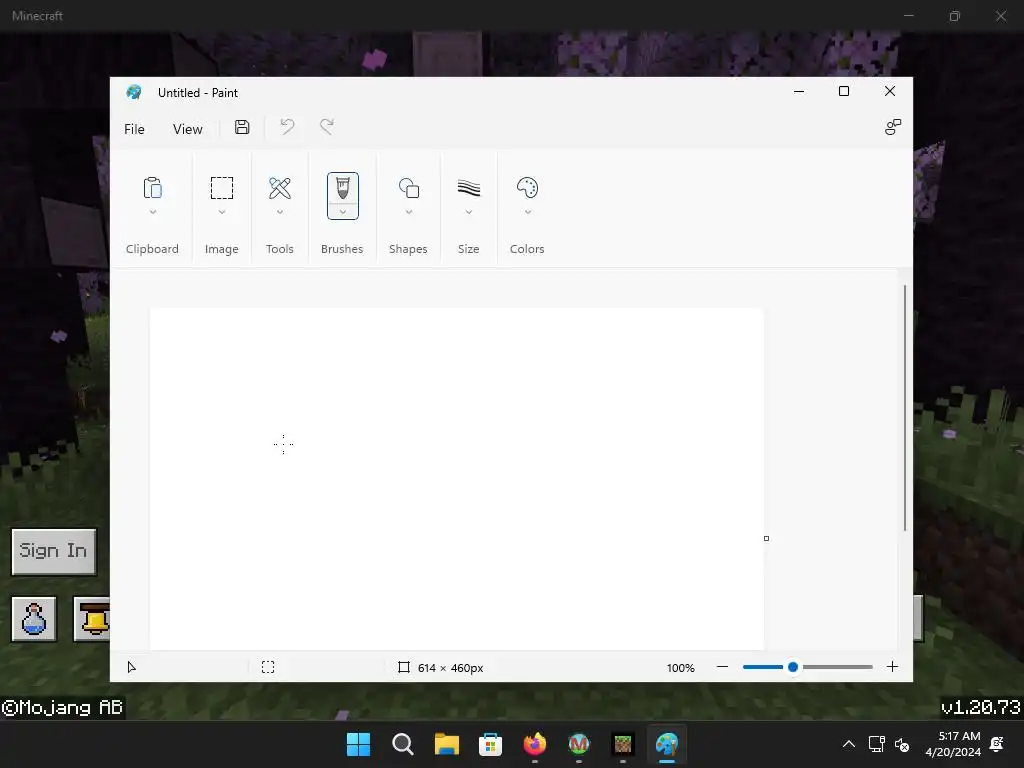Screen dimensions: 1024x768
Task: Click the cursor position icon in status bar
Action: tap(131, 667)
